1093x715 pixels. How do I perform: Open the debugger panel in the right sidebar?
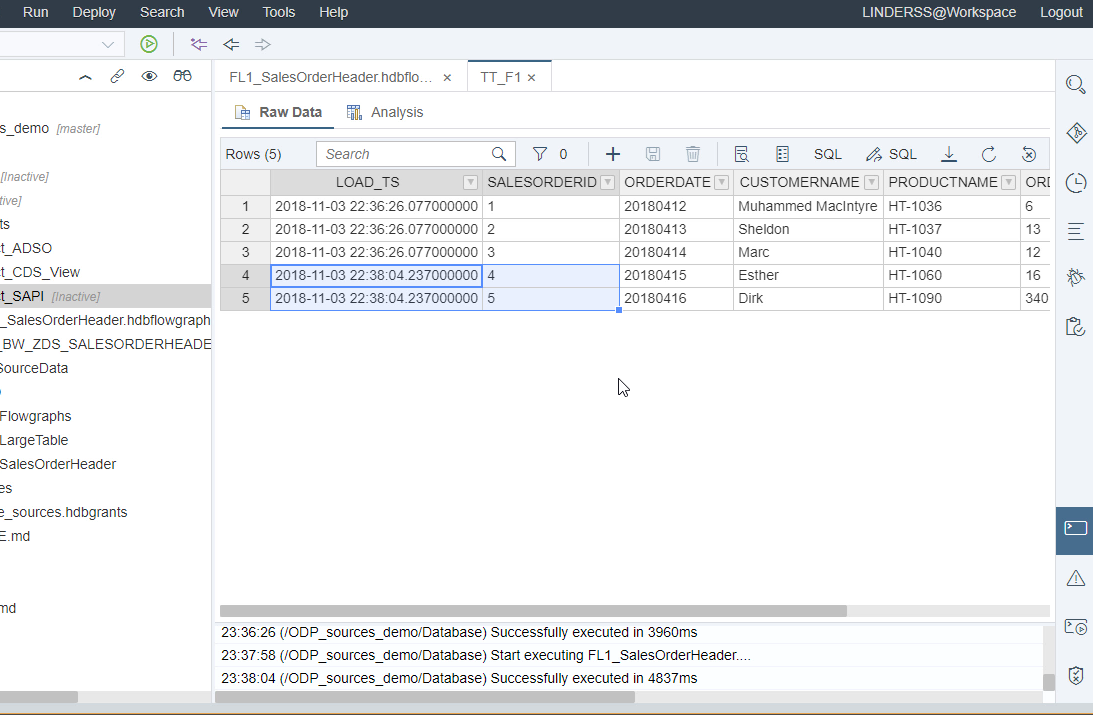(x=1075, y=277)
